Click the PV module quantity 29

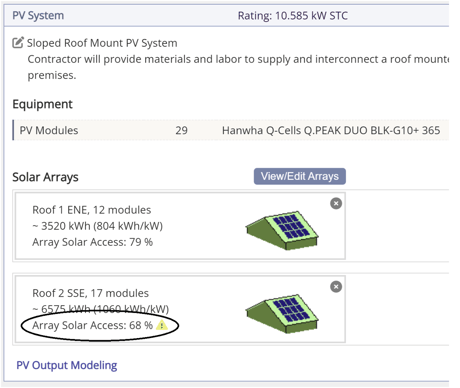click(181, 130)
